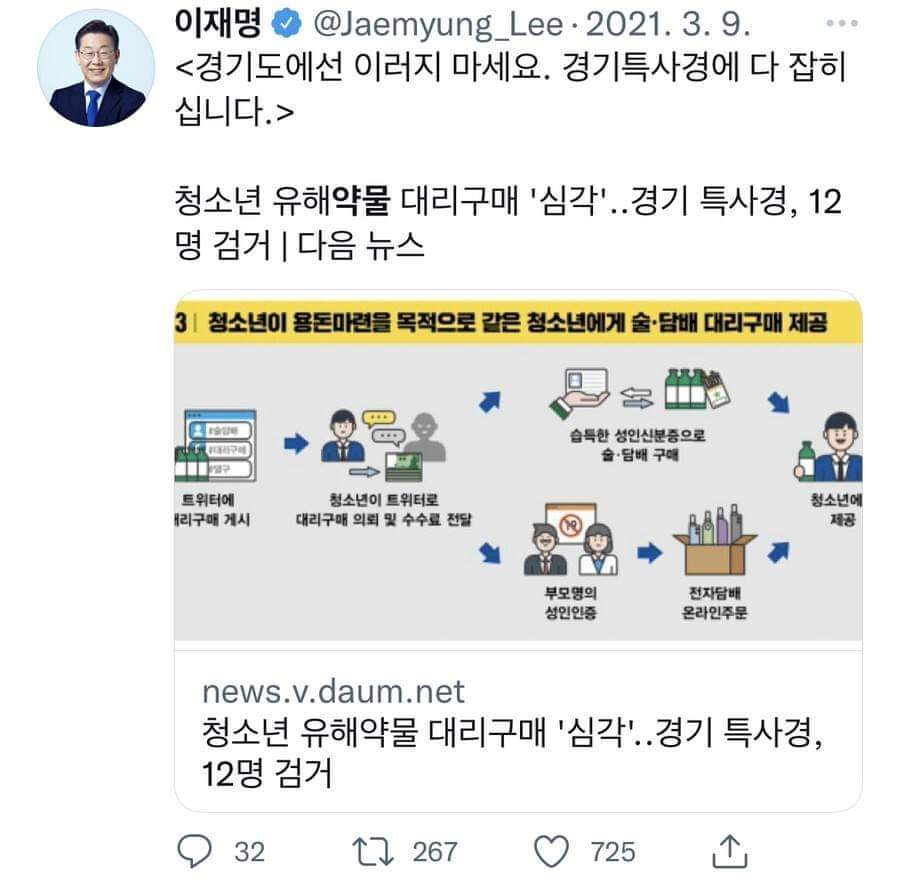Tap the share upload icon

click(730, 852)
